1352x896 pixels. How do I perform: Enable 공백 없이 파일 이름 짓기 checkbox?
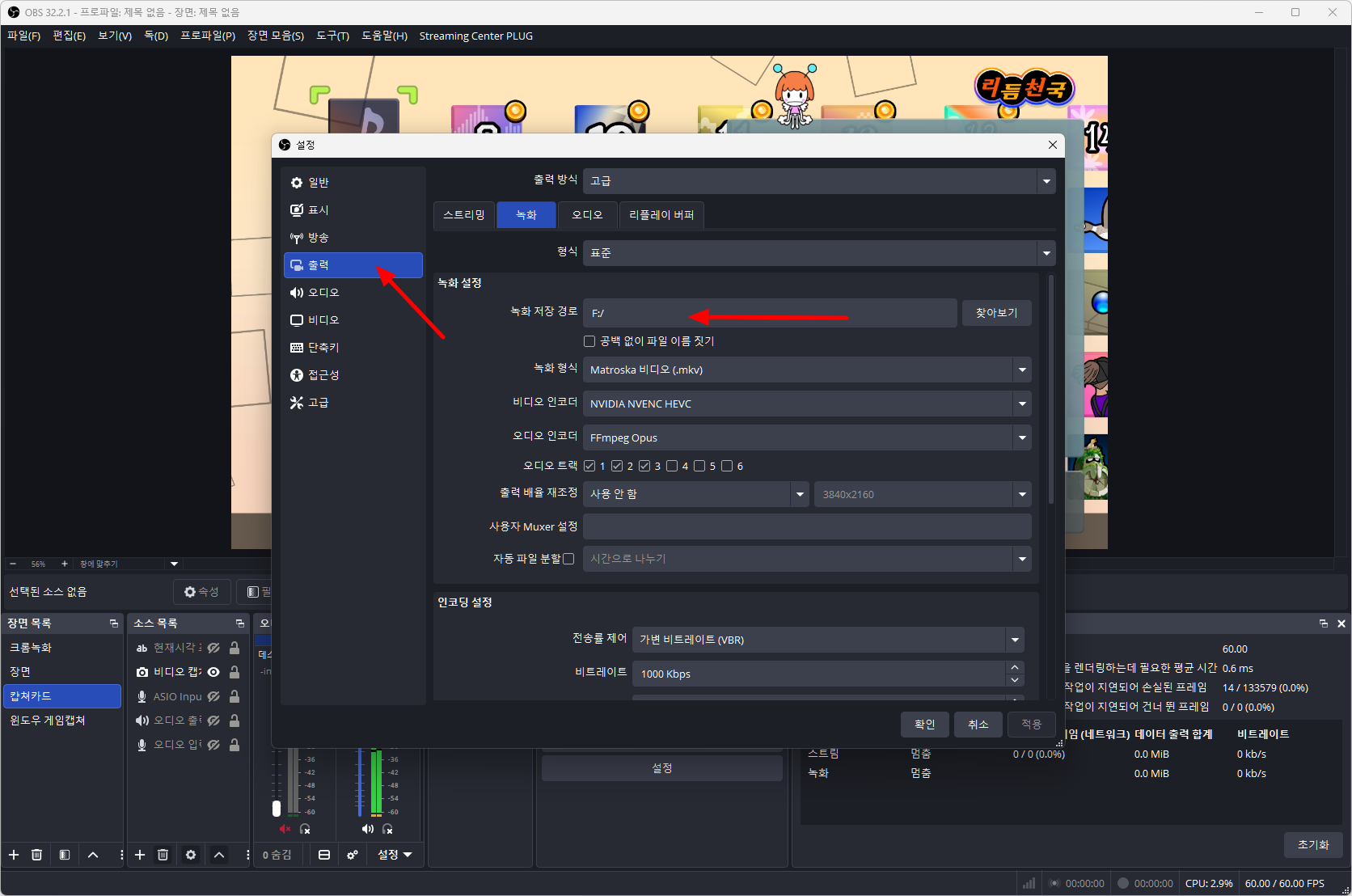click(589, 341)
